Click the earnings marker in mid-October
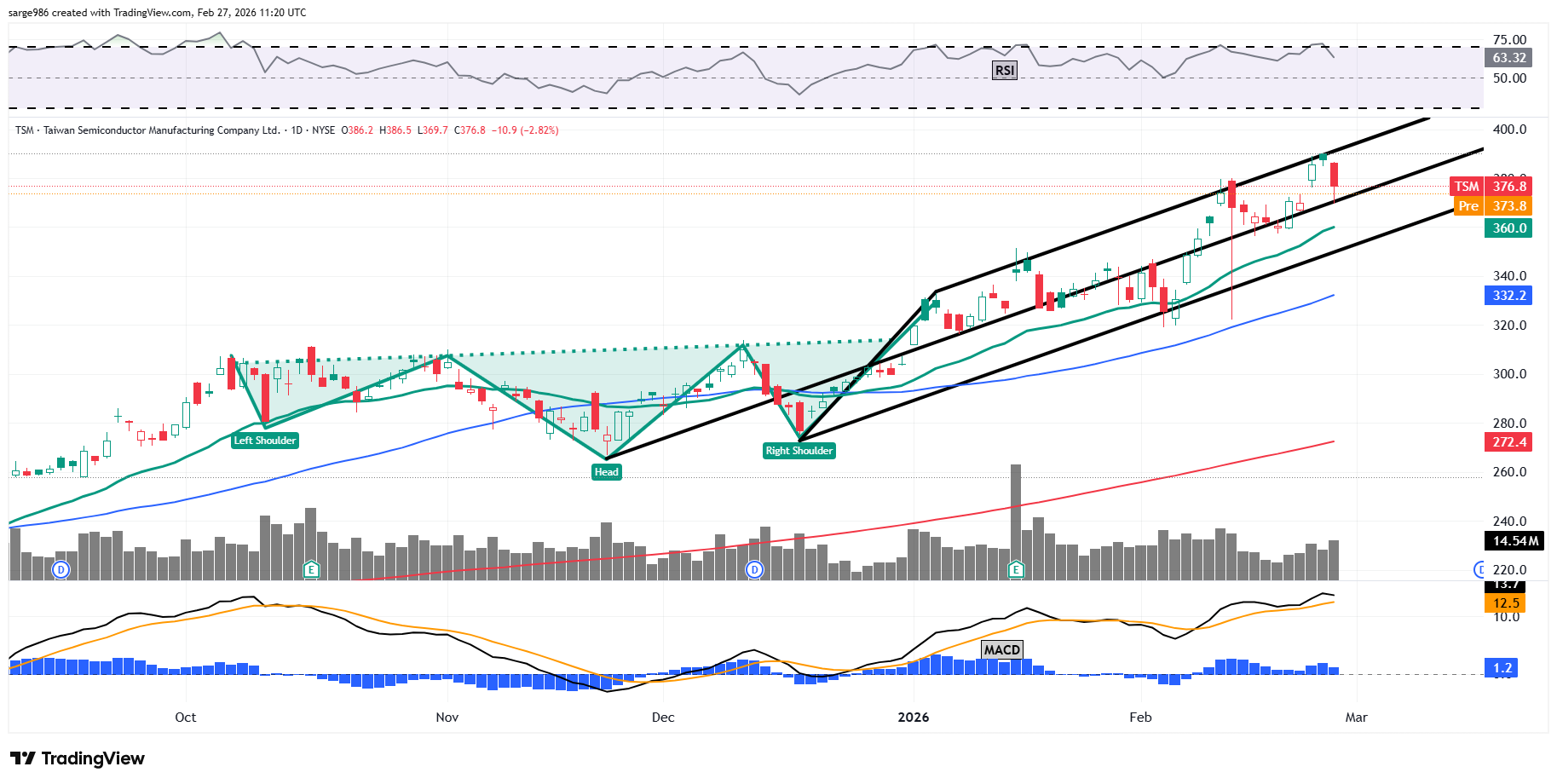The height and width of the screenshot is (784, 1557). 311,569
